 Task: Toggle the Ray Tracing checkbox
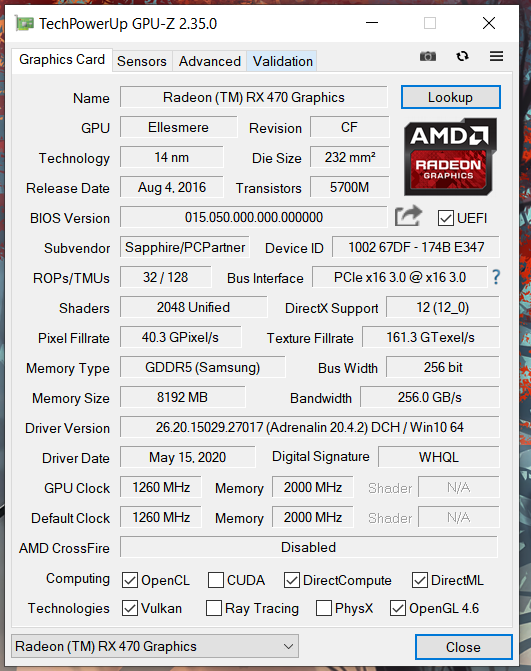point(214,608)
